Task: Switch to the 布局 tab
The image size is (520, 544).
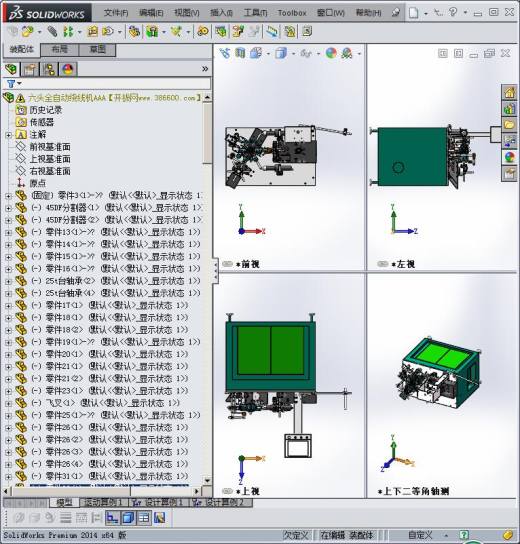Action: (60, 49)
